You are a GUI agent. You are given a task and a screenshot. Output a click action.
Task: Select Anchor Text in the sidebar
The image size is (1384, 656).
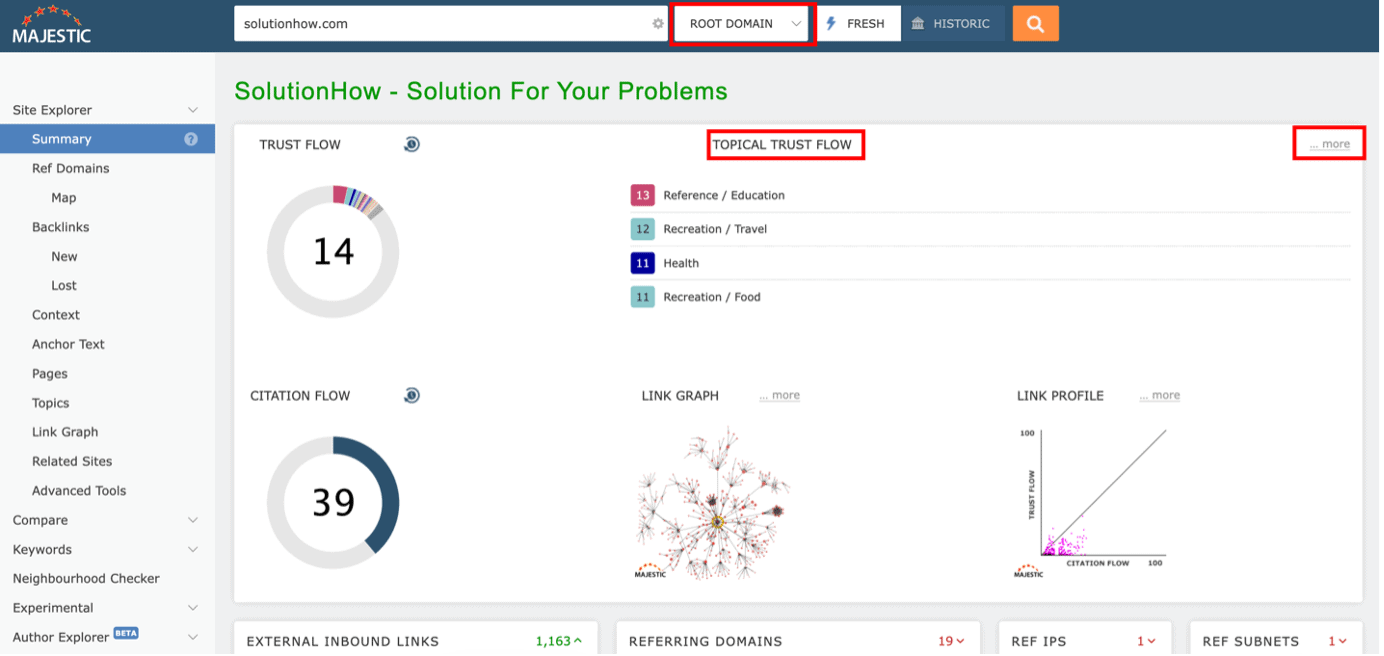coord(68,344)
